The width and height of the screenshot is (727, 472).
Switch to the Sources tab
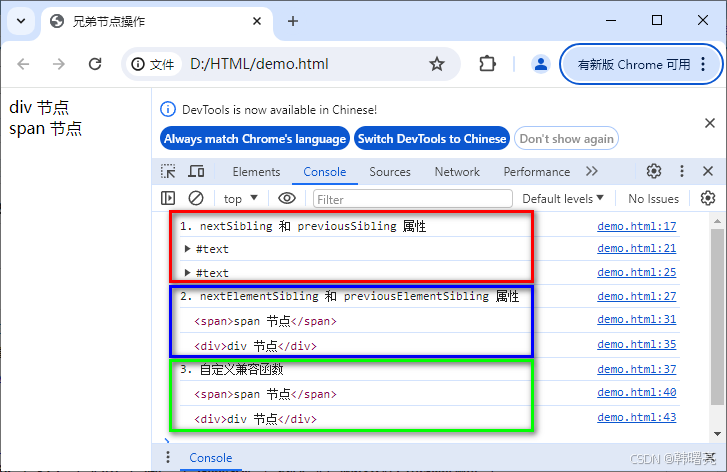(390, 172)
